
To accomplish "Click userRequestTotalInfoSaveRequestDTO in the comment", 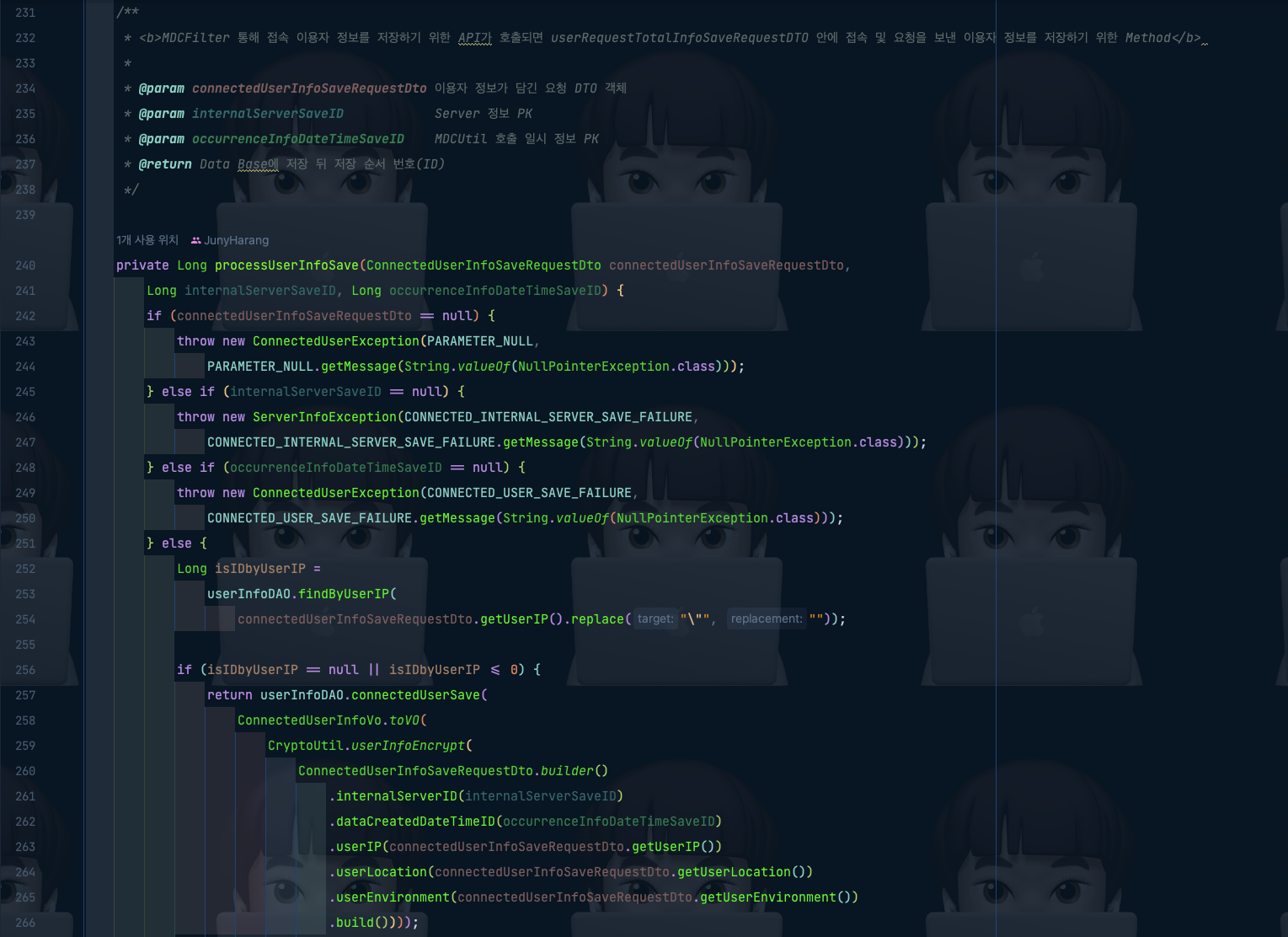I will coord(680,38).
